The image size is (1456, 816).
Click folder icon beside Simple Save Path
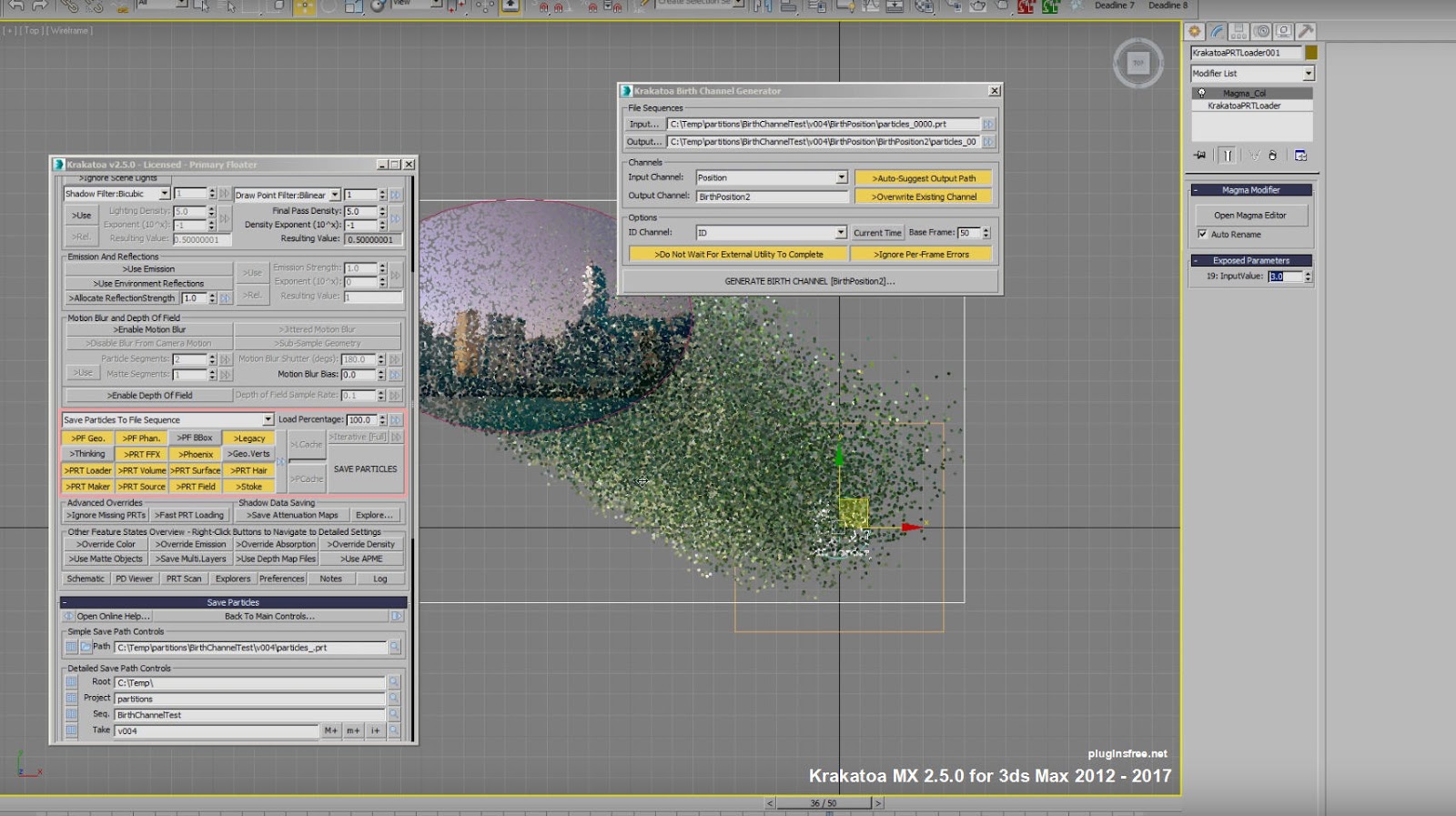[x=86, y=648]
